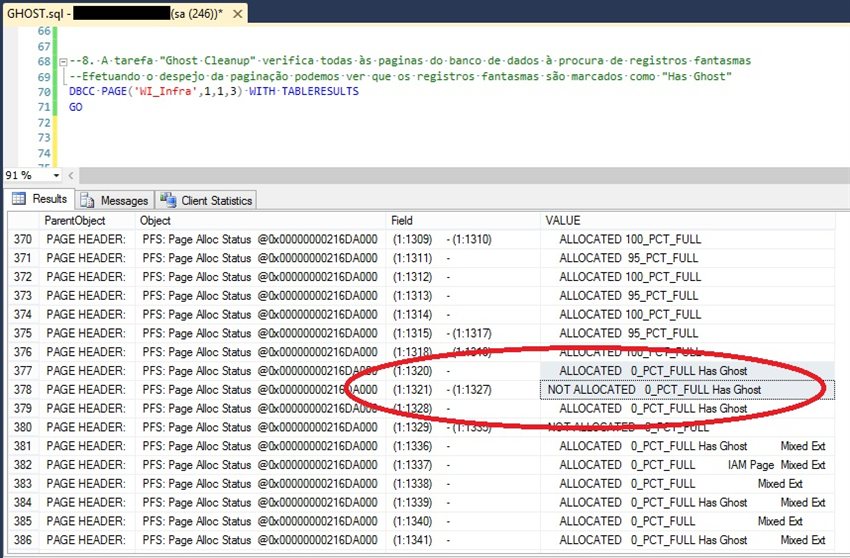Select the GHOST.sql document tab
850x558 pixels.
pyautogui.click(x=125, y=14)
